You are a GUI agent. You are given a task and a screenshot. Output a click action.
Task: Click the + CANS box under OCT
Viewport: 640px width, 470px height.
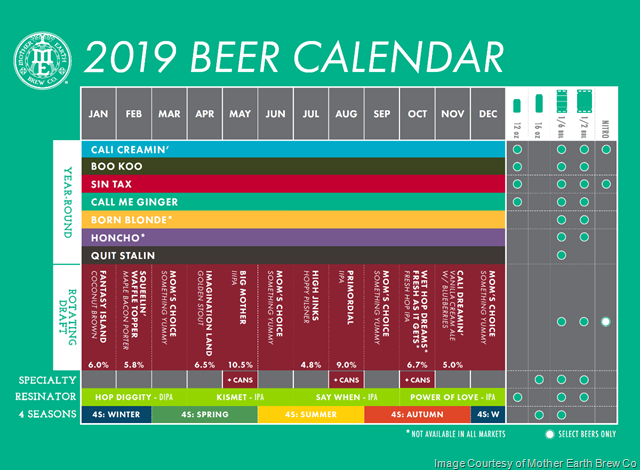click(417, 380)
